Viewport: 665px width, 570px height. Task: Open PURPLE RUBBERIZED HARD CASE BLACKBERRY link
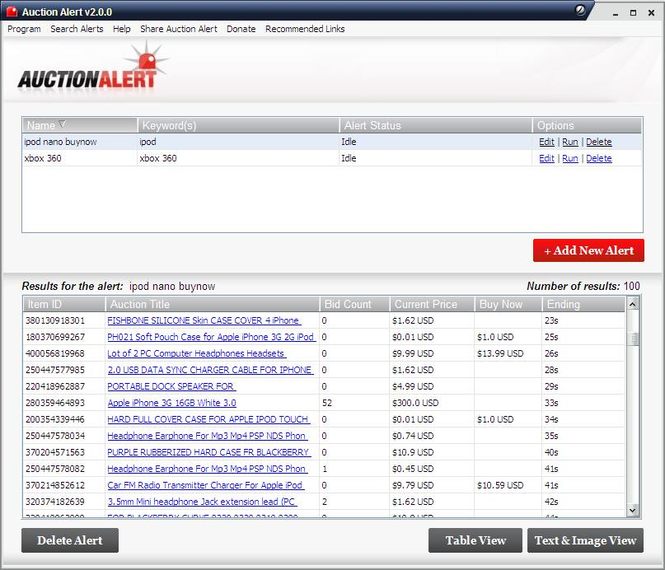(209, 452)
